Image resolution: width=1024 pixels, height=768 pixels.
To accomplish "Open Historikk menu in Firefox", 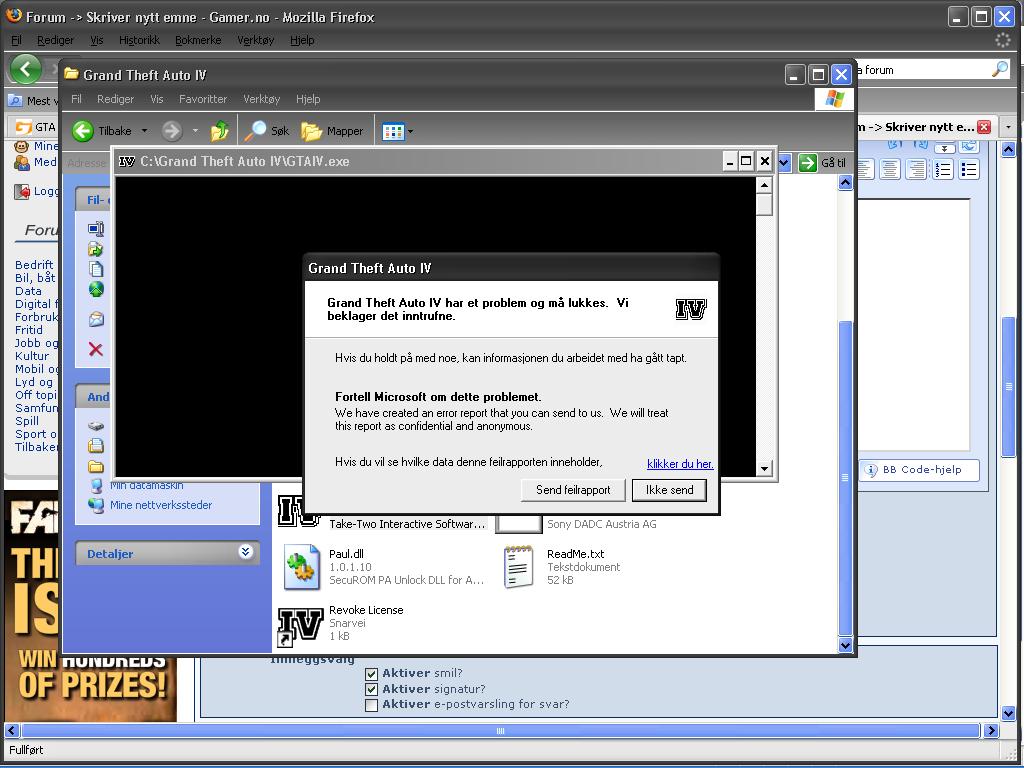I will click(x=139, y=40).
